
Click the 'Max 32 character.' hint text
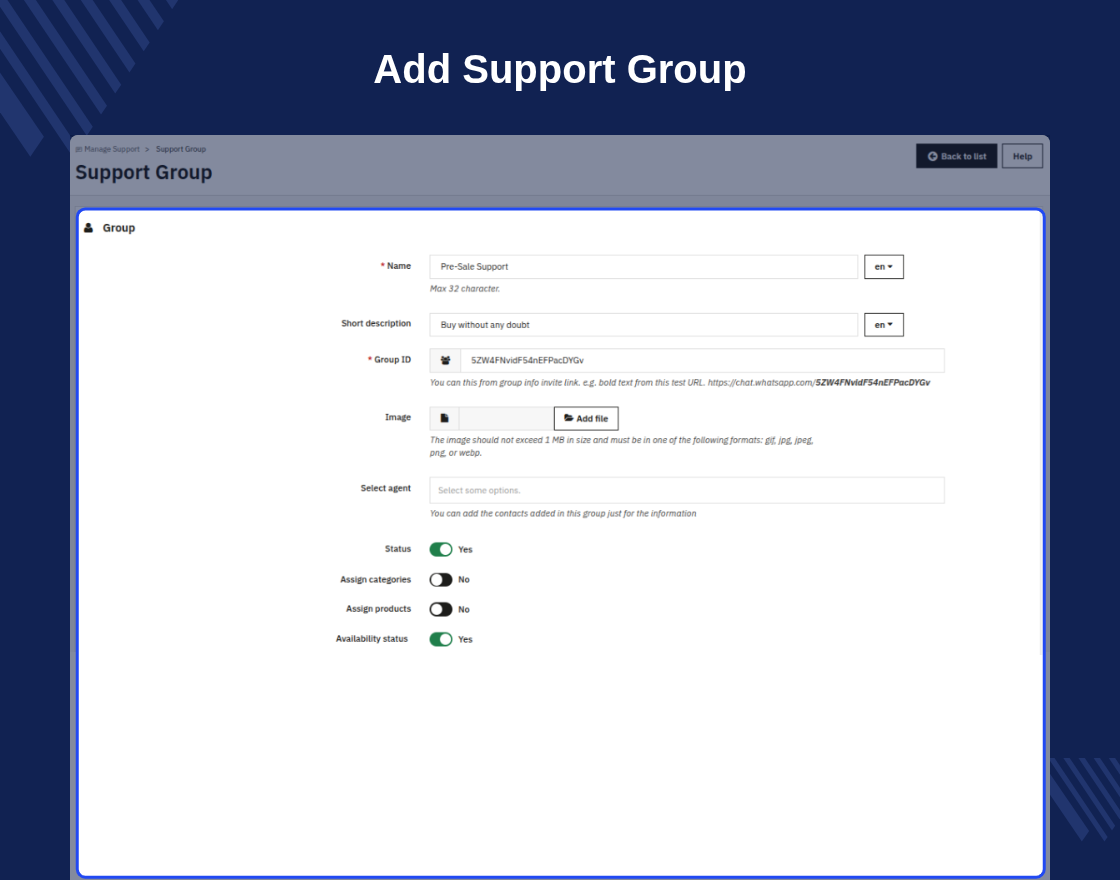click(x=465, y=289)
